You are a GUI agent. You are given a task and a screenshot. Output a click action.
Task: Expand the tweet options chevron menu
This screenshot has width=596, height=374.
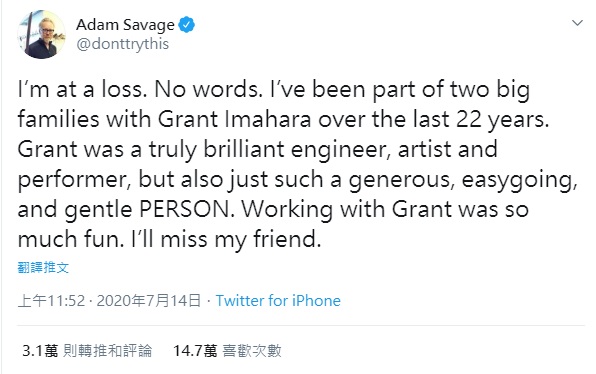[577, 23]
